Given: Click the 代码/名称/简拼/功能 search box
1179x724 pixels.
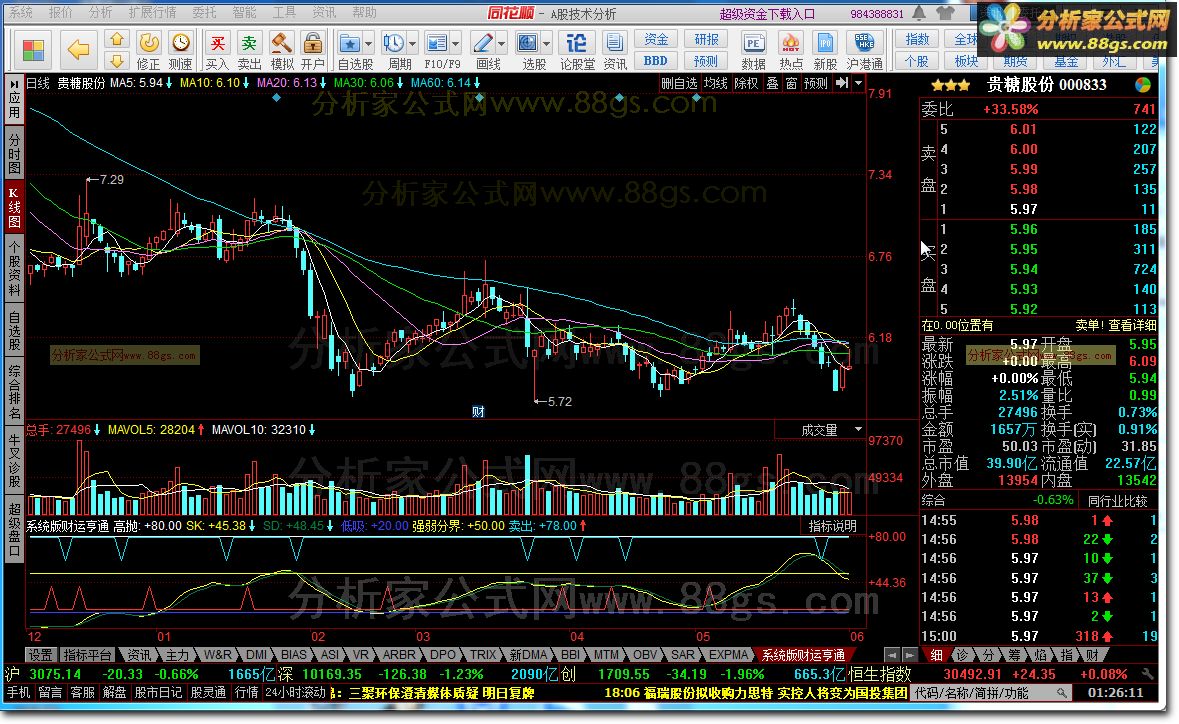Looking at the screenshot, I should pos(990,692).
